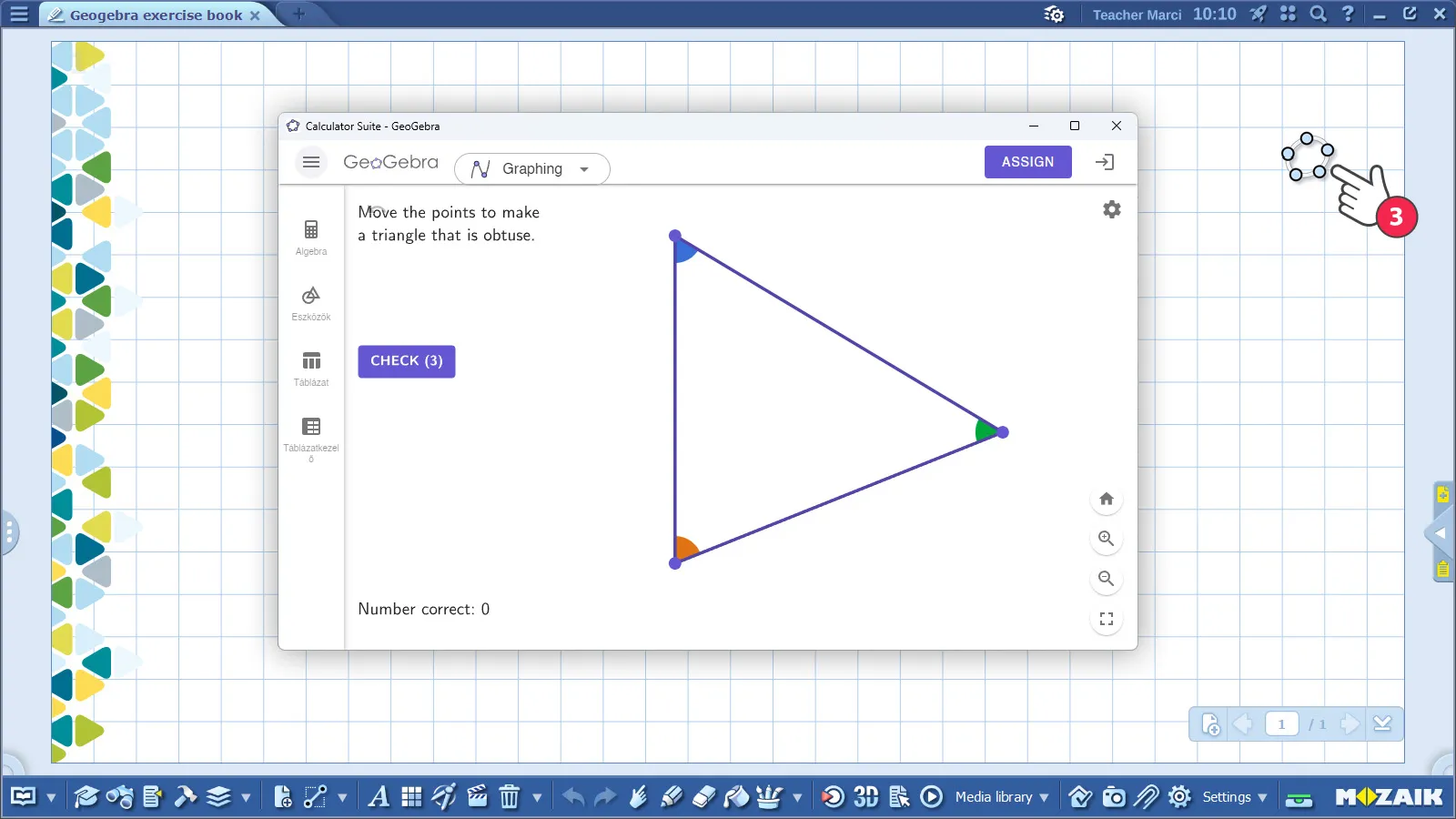Screen dimensions: 1456x819
Task: Click the GeoGebra zoom out magnifier
Action: point(1106,579)
